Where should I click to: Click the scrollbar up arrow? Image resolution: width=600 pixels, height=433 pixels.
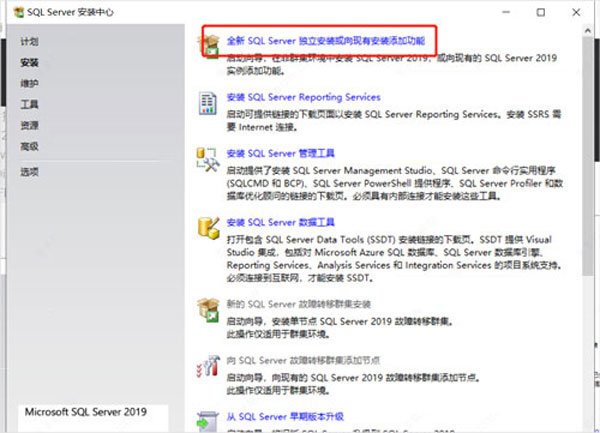tap(588, 30)
